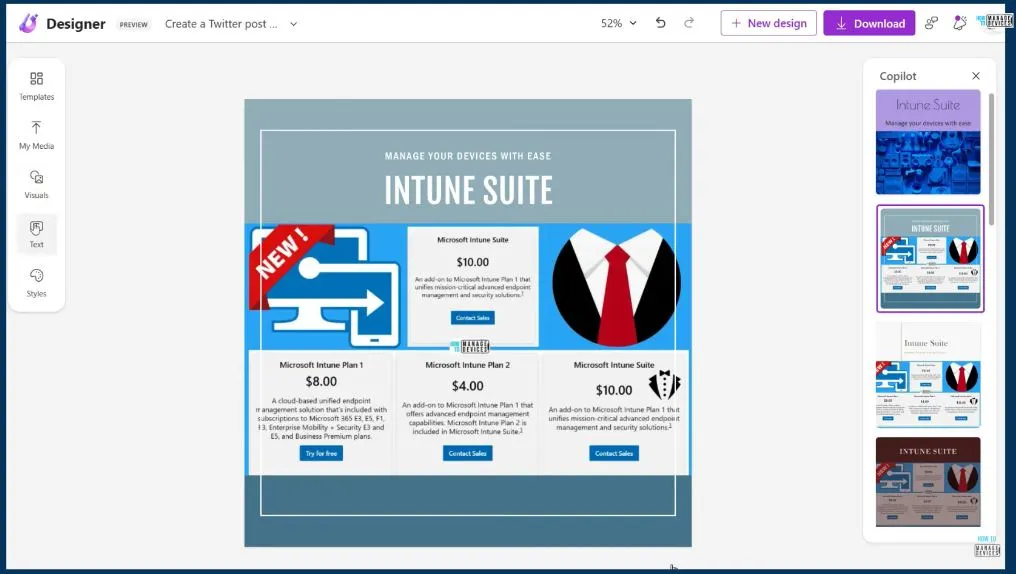Close the Copilot panel
The width and height of the screenshot is (1016, 574).
point(976,76)
